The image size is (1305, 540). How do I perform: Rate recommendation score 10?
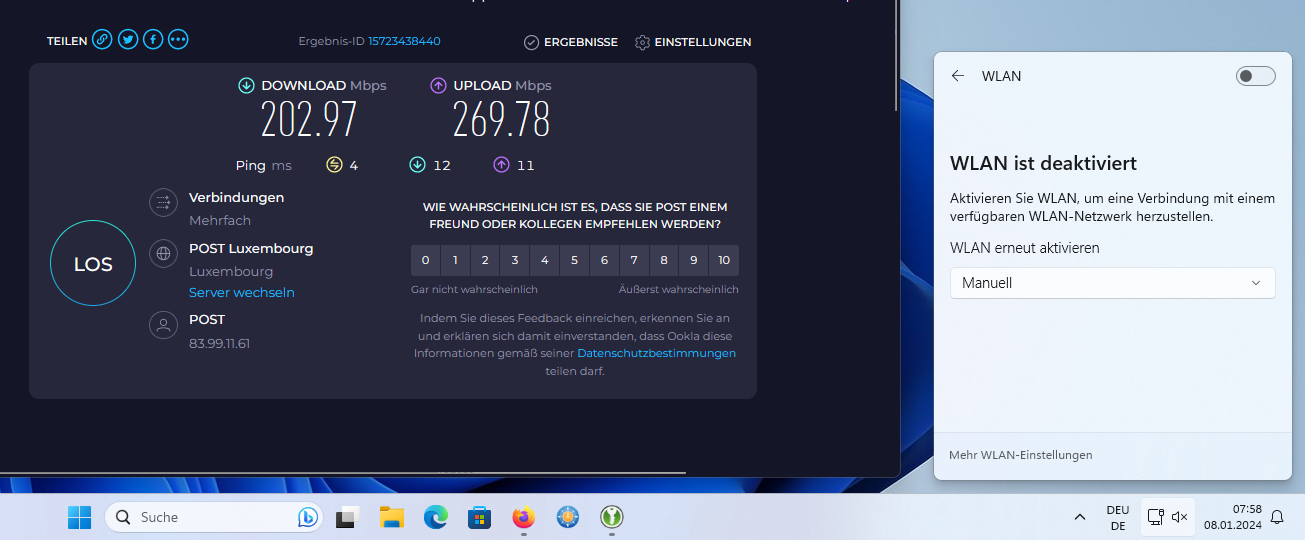point(724,260)
